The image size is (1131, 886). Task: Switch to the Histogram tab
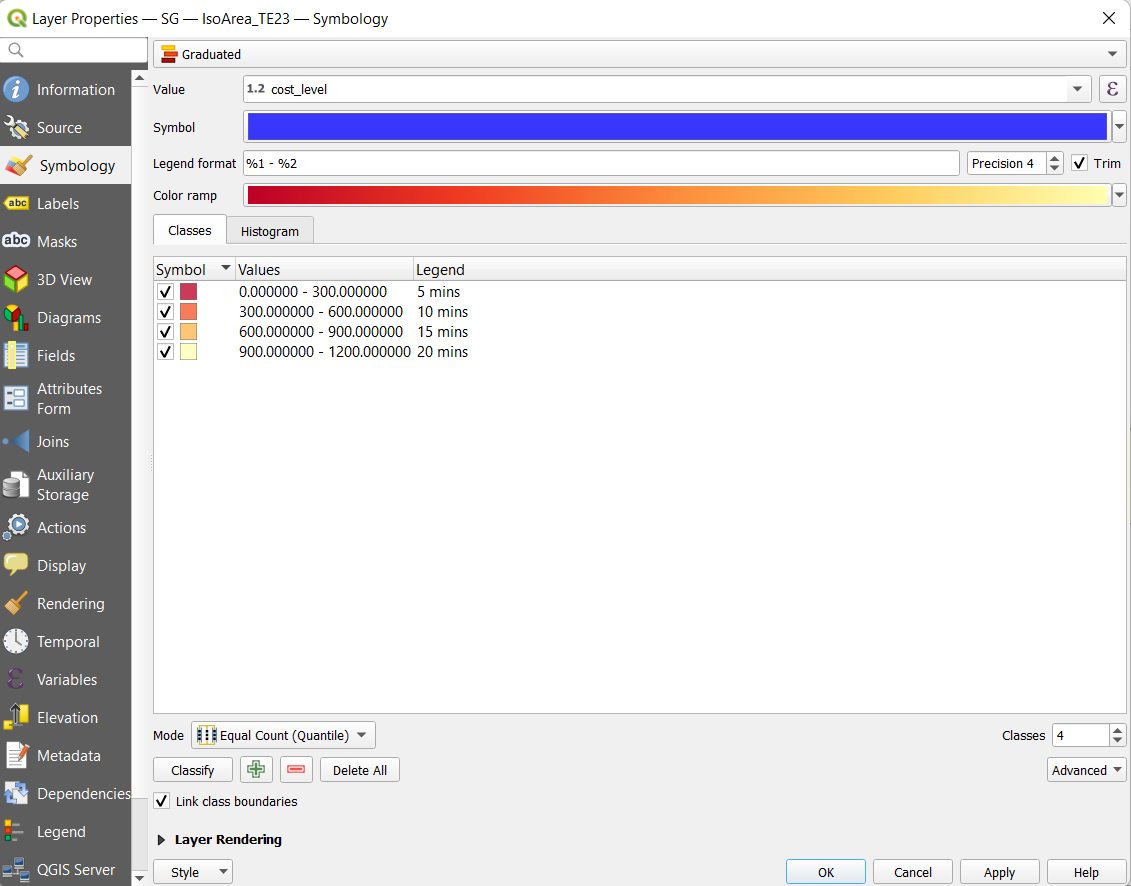(x=270, y=231)
